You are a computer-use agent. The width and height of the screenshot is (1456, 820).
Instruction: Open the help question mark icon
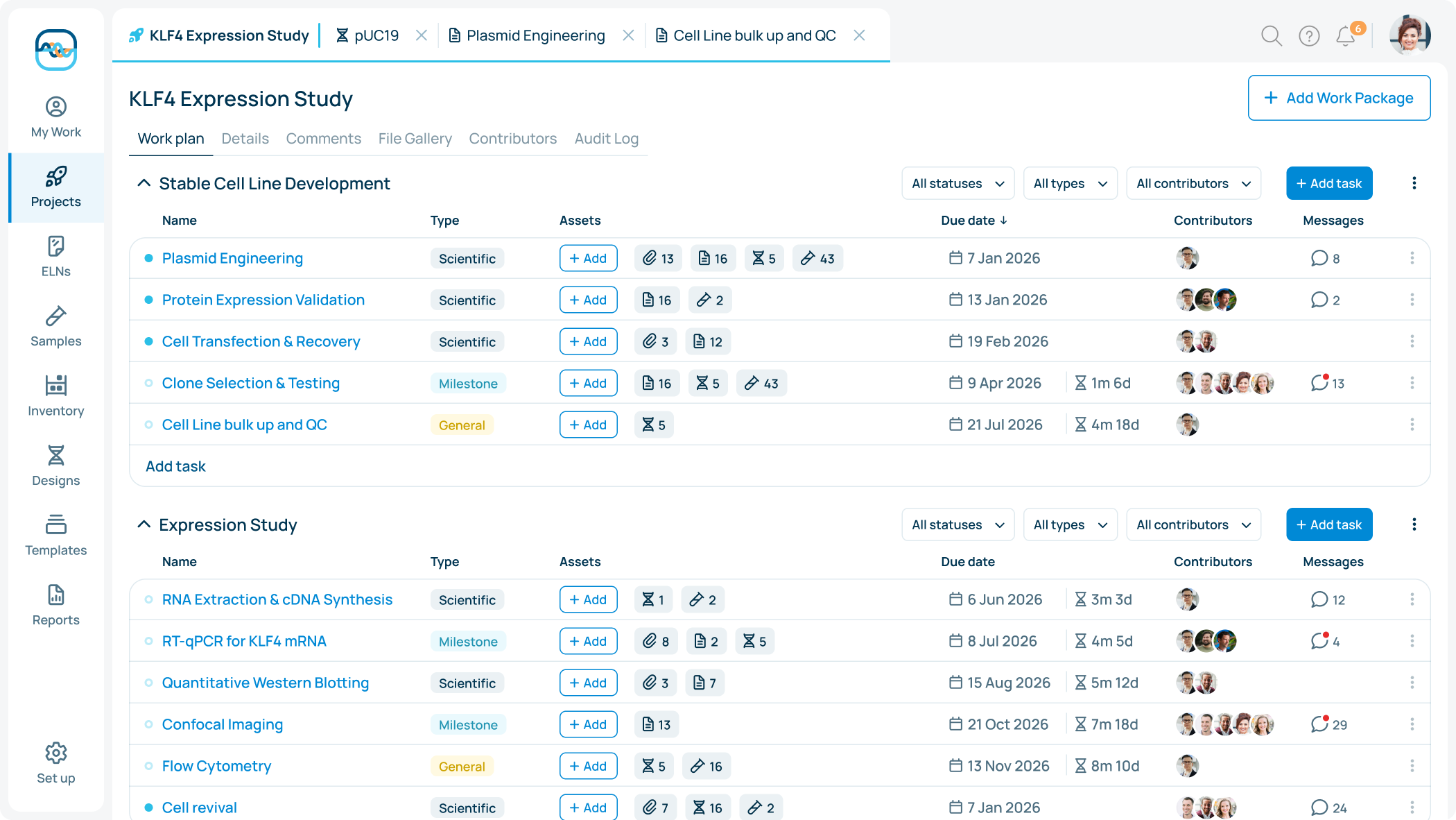click(x=1309, y=35)
